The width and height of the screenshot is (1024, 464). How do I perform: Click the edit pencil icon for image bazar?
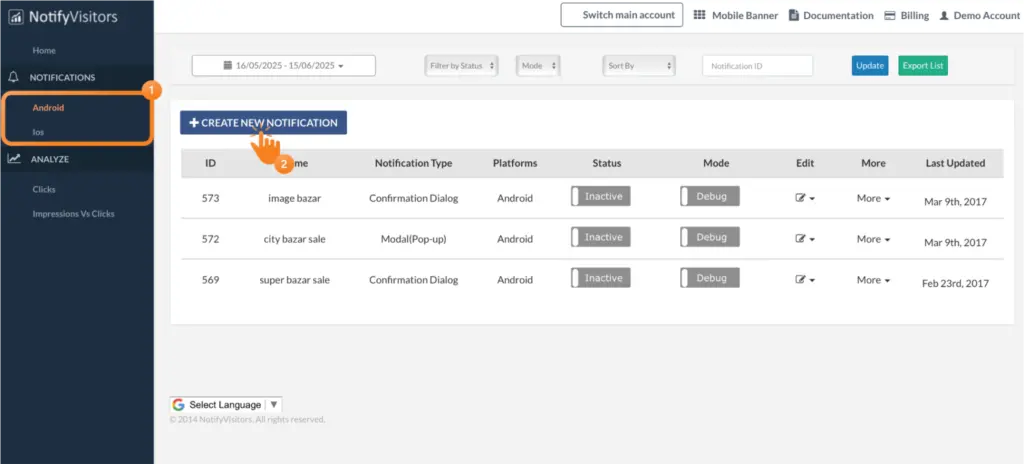[801, 198]
